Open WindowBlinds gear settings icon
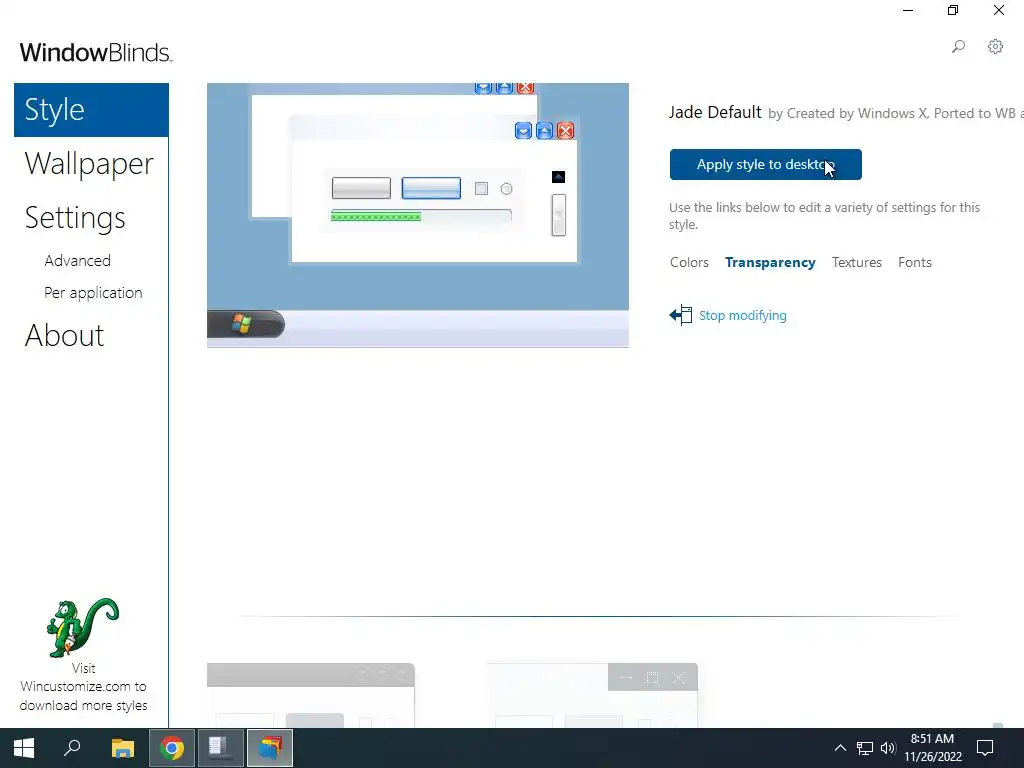This screenshot has height=768, width=1024. (x=995, y=46)
